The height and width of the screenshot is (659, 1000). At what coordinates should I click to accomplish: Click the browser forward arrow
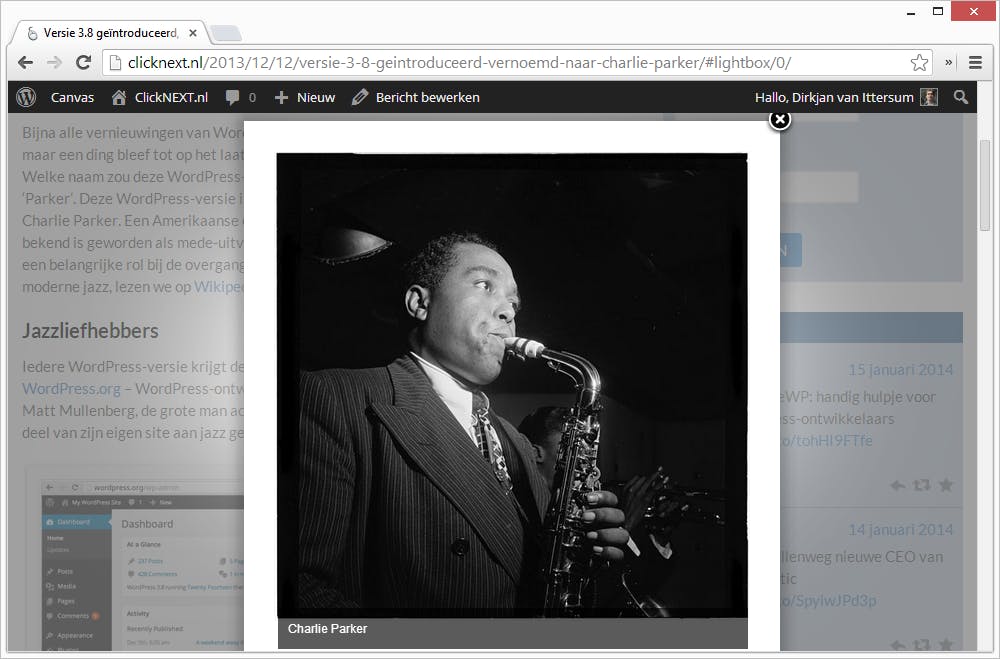(x=54, y=63)
